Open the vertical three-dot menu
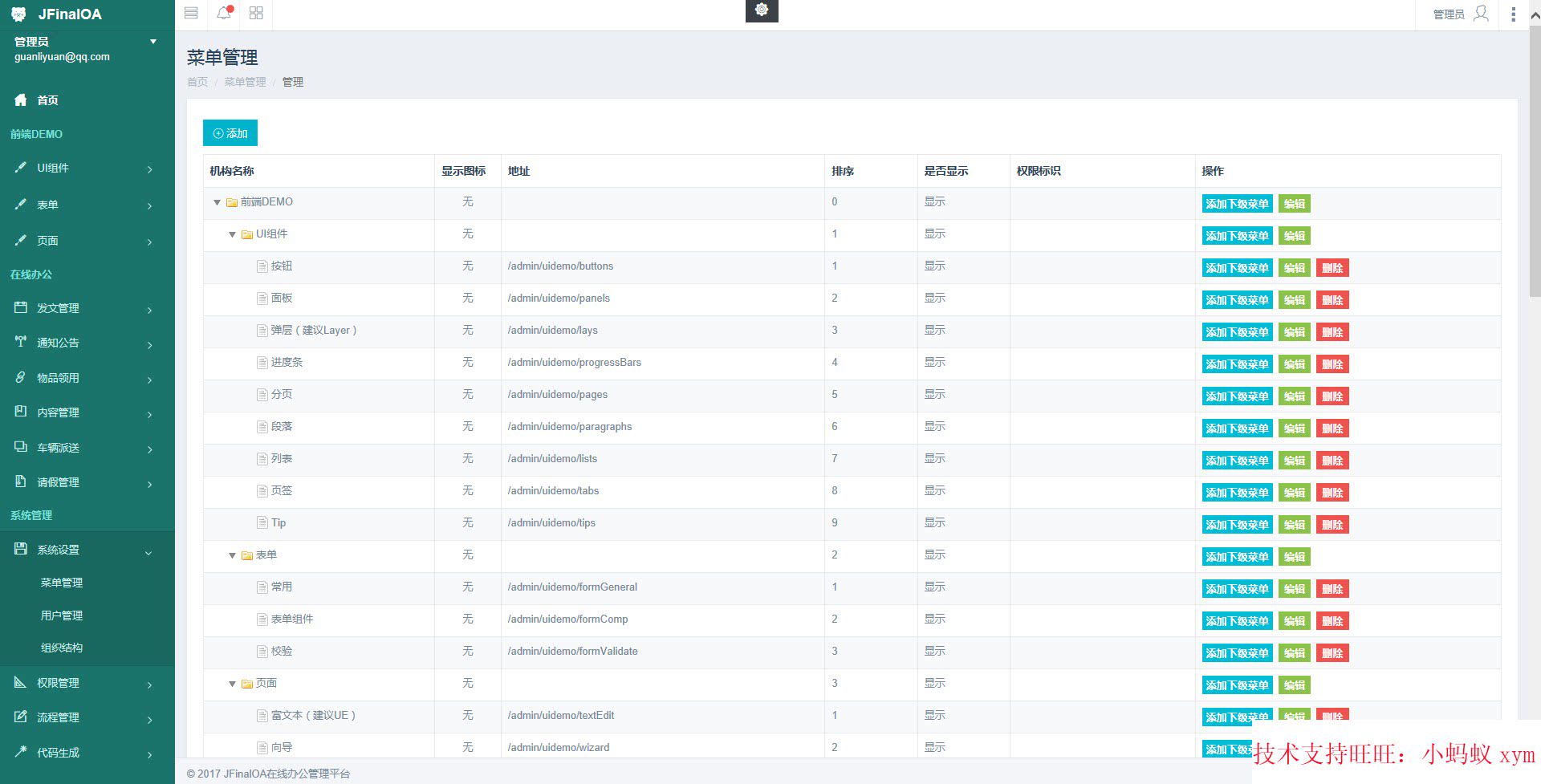The image size is (1541, 784). click(1514, 14)
